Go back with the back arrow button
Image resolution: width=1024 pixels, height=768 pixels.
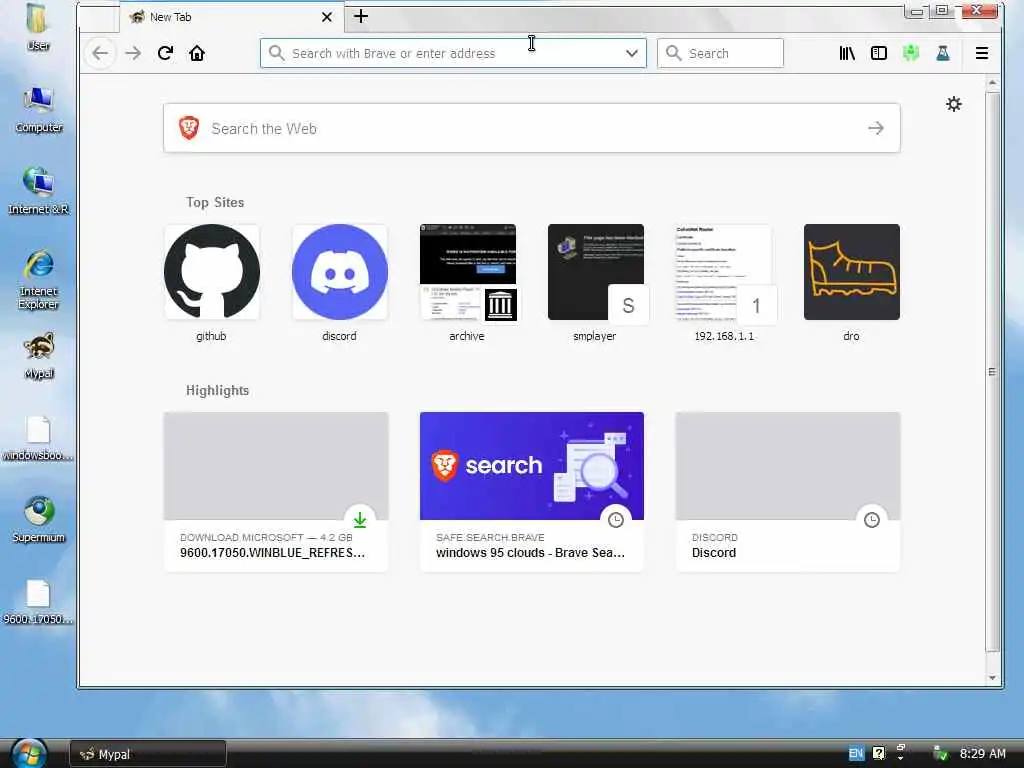(100, 53)
